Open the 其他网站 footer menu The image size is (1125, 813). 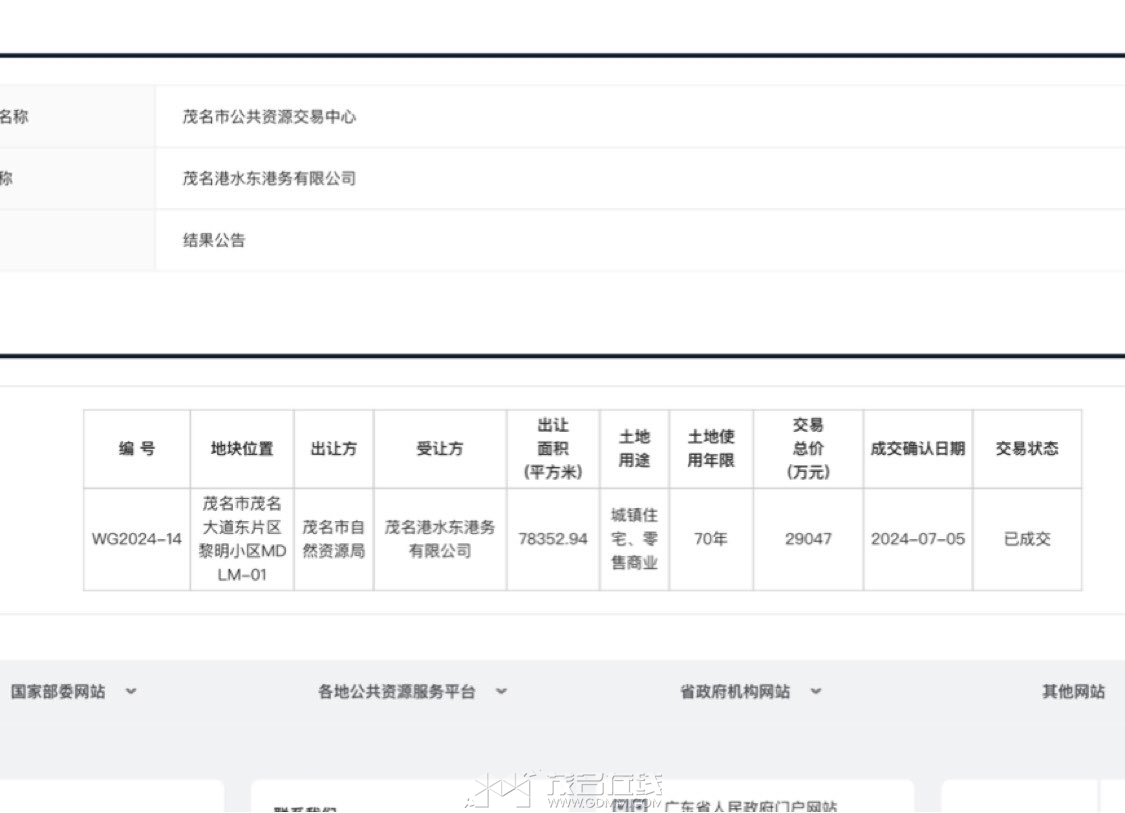tap(1073, 692)
